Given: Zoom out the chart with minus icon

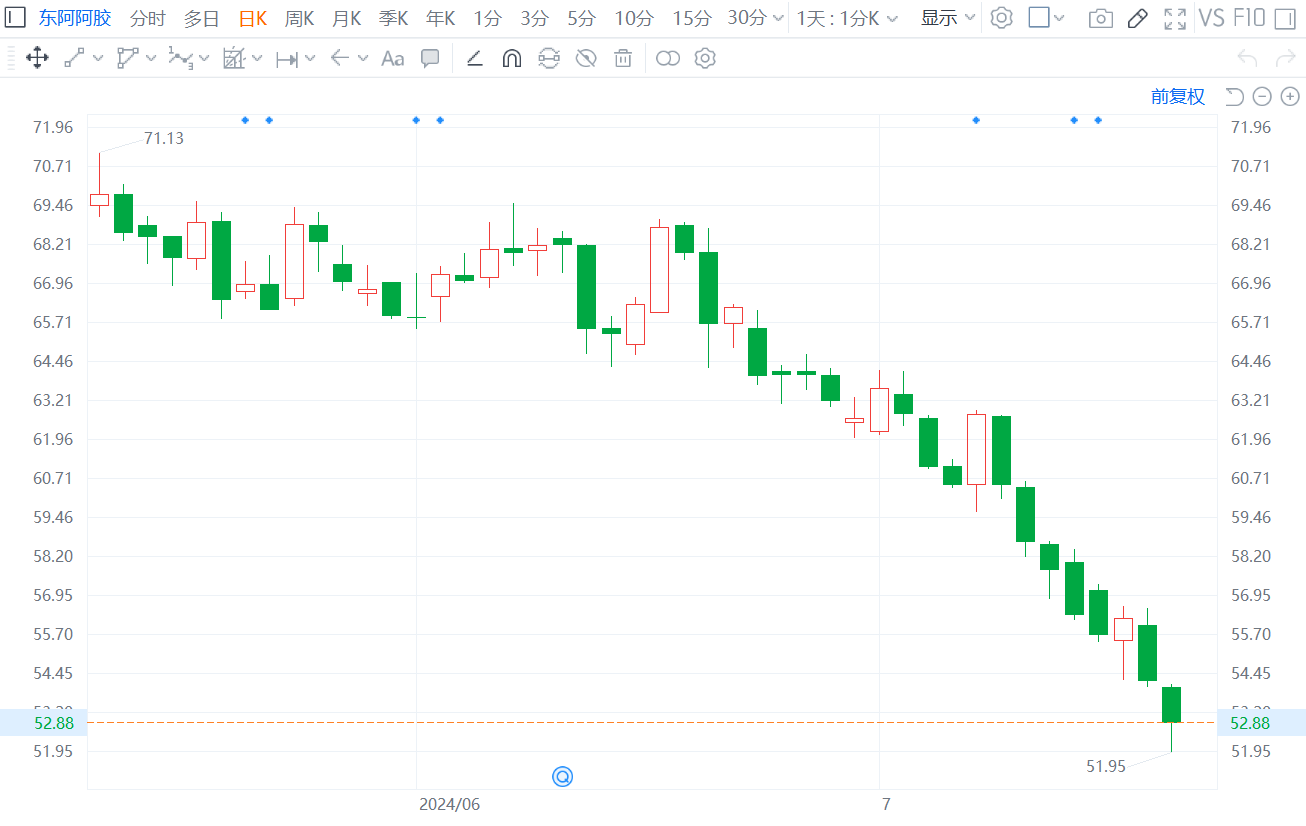Looking at the screenshot, I should pyautogui.click(x=1262, y=96).
